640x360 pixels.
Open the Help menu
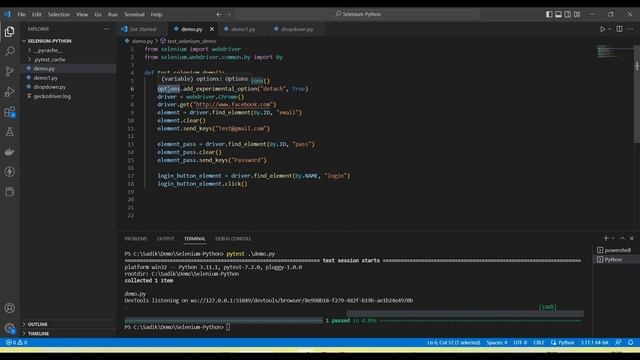point(156,14)
